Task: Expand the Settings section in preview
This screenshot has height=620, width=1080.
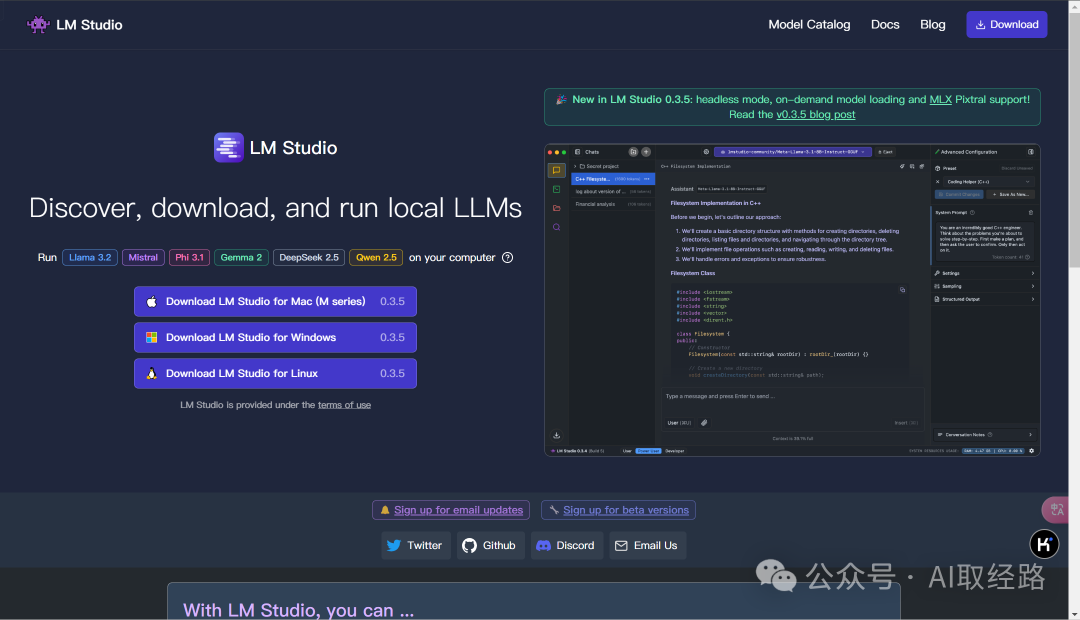Action: click(984, 273)
